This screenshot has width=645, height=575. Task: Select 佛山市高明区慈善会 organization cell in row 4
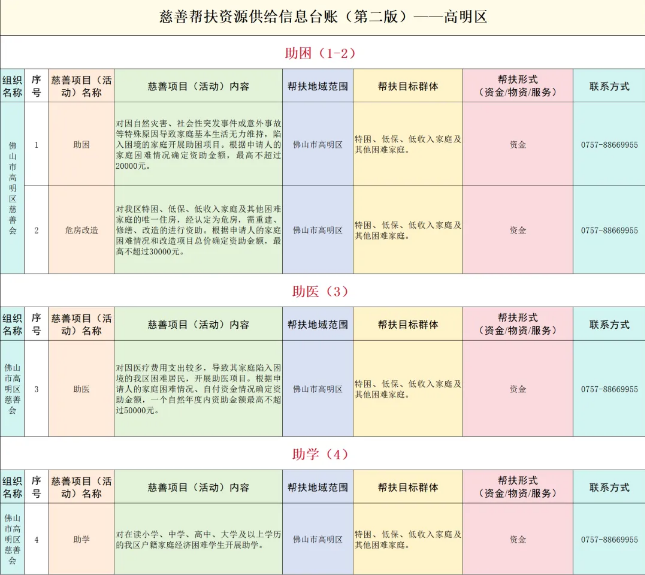(12, 539)
